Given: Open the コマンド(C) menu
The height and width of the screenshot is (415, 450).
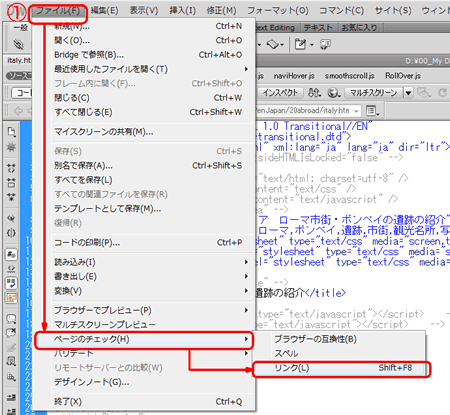Looking at the screenshot, I should click(342, 11).
